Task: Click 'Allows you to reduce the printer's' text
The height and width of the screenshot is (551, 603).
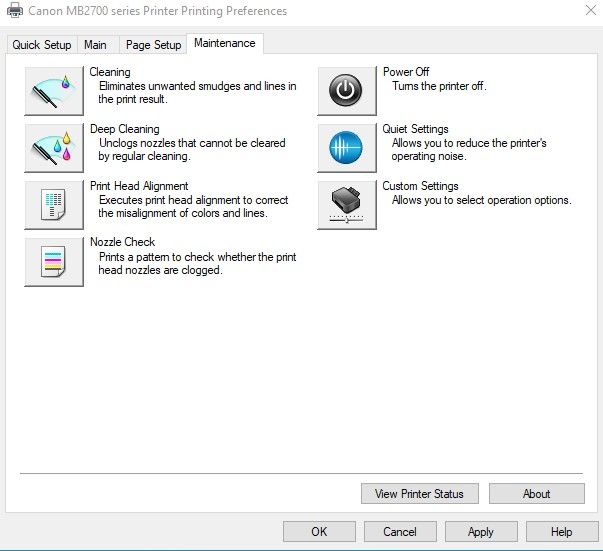Action: (469, 143)
